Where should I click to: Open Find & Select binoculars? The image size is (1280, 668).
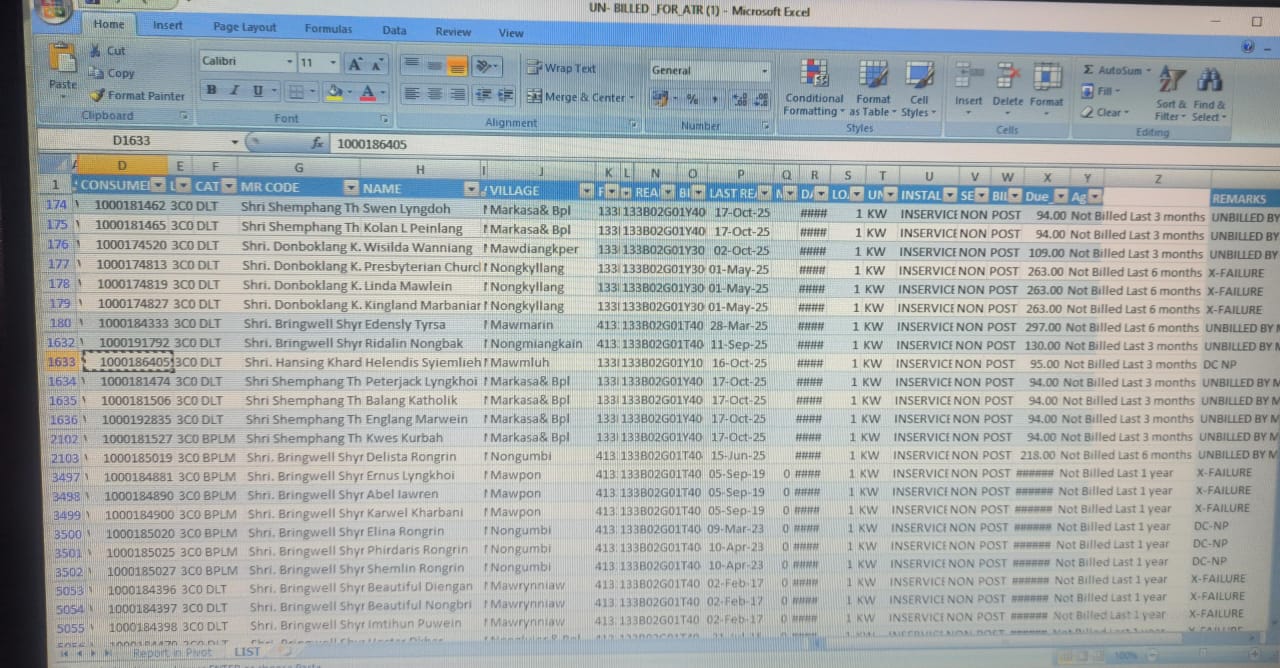[1208, 92]
